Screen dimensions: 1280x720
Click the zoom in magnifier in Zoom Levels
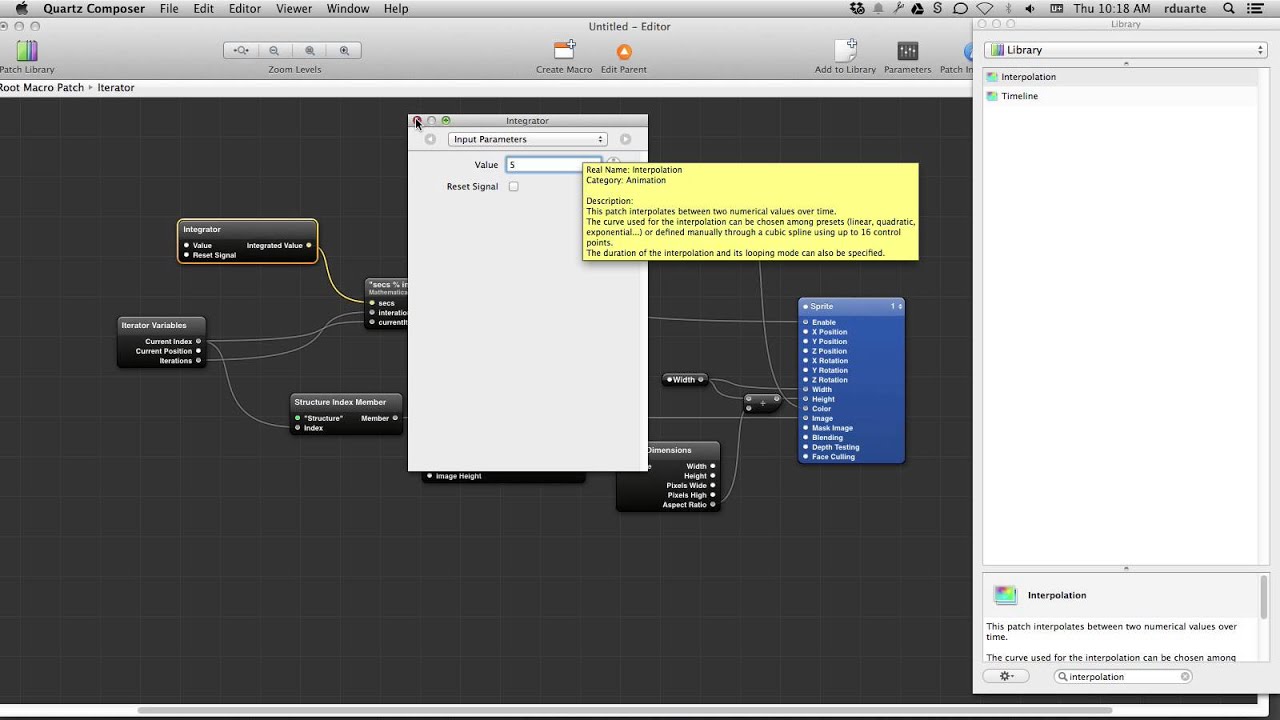coord(344,50)
